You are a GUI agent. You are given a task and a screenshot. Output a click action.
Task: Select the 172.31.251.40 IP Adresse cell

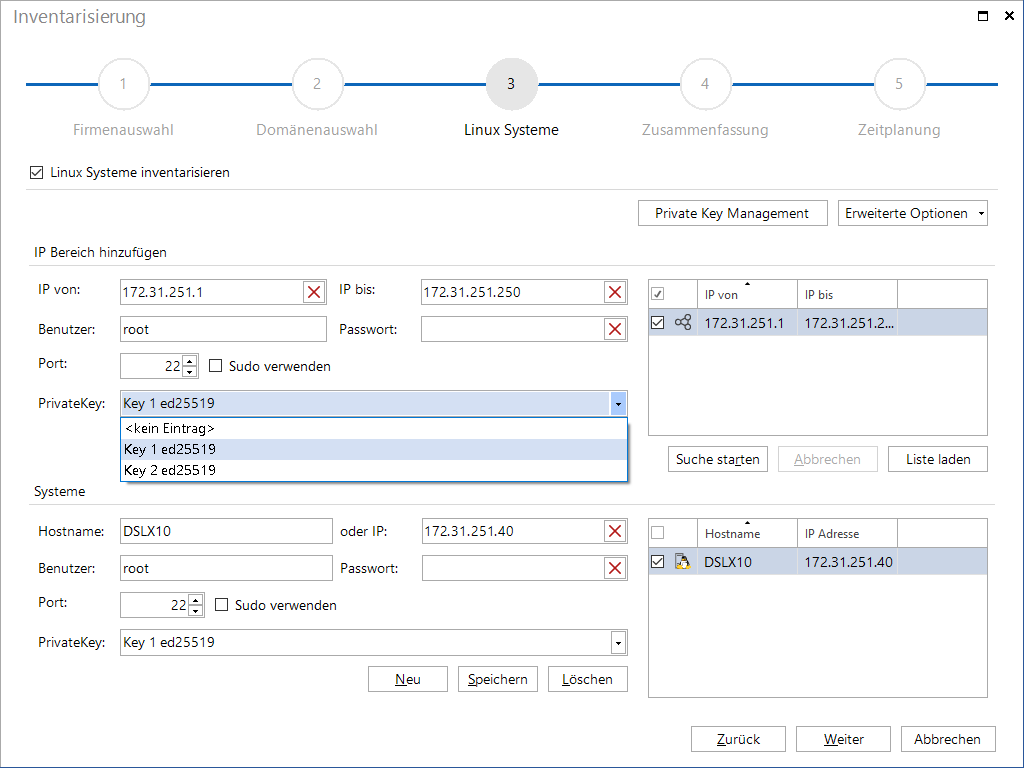click(848, 562)
